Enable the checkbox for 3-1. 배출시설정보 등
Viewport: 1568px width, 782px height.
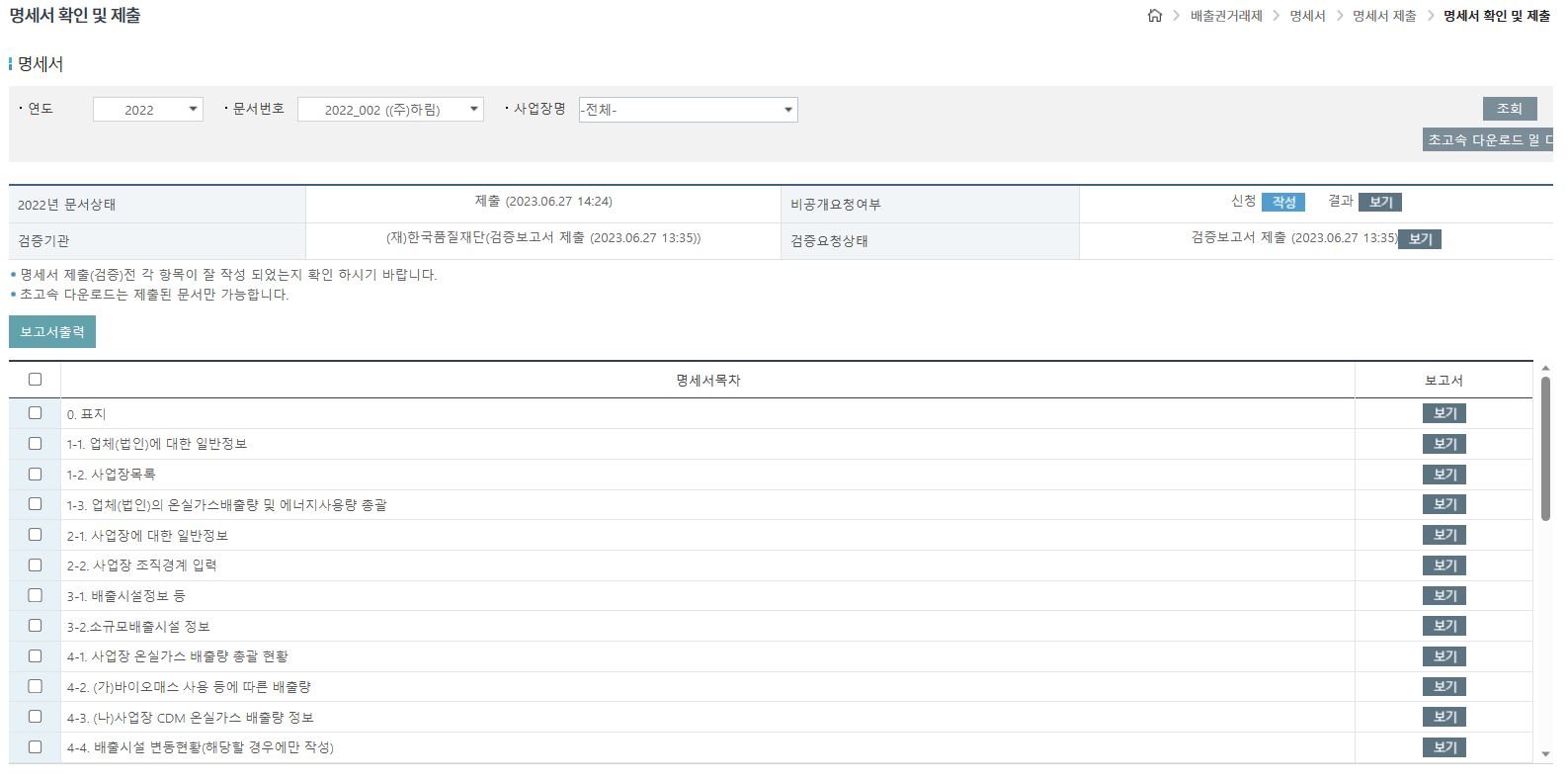(x=36, y=595)
